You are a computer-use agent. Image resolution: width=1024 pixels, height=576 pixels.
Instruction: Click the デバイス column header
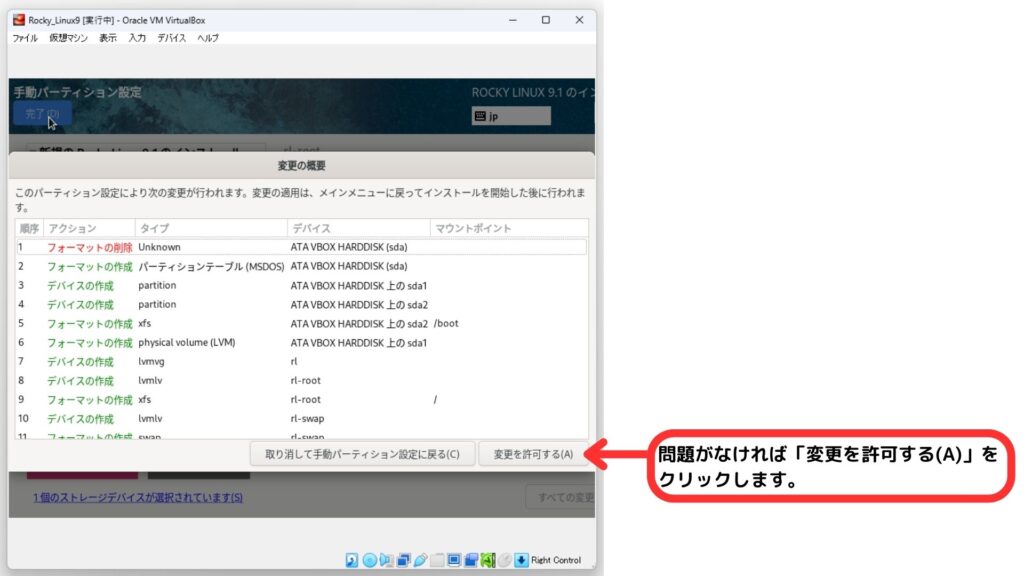(x=359, y=228)
